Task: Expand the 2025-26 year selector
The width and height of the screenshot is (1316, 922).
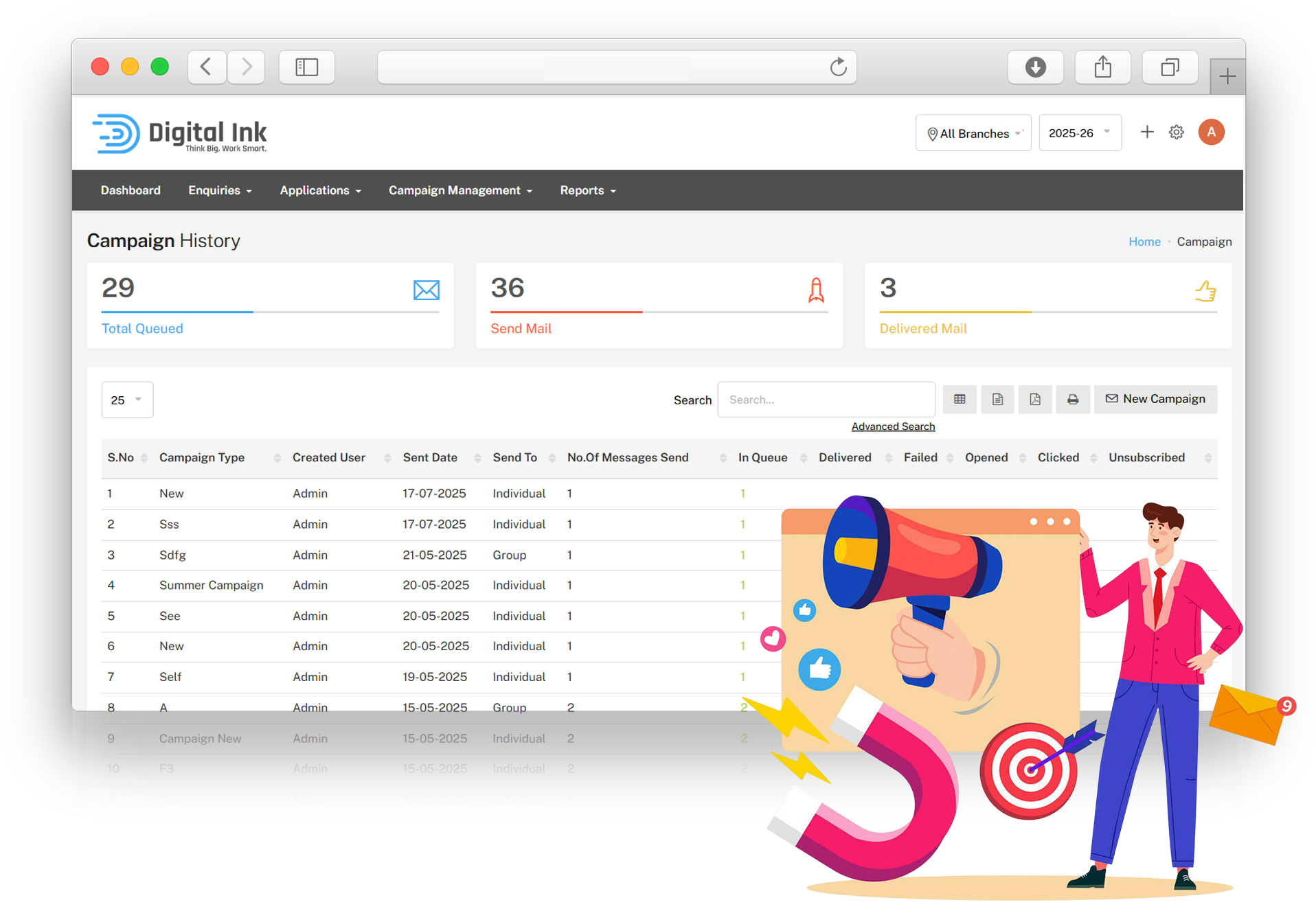Action: (1079, 133)
